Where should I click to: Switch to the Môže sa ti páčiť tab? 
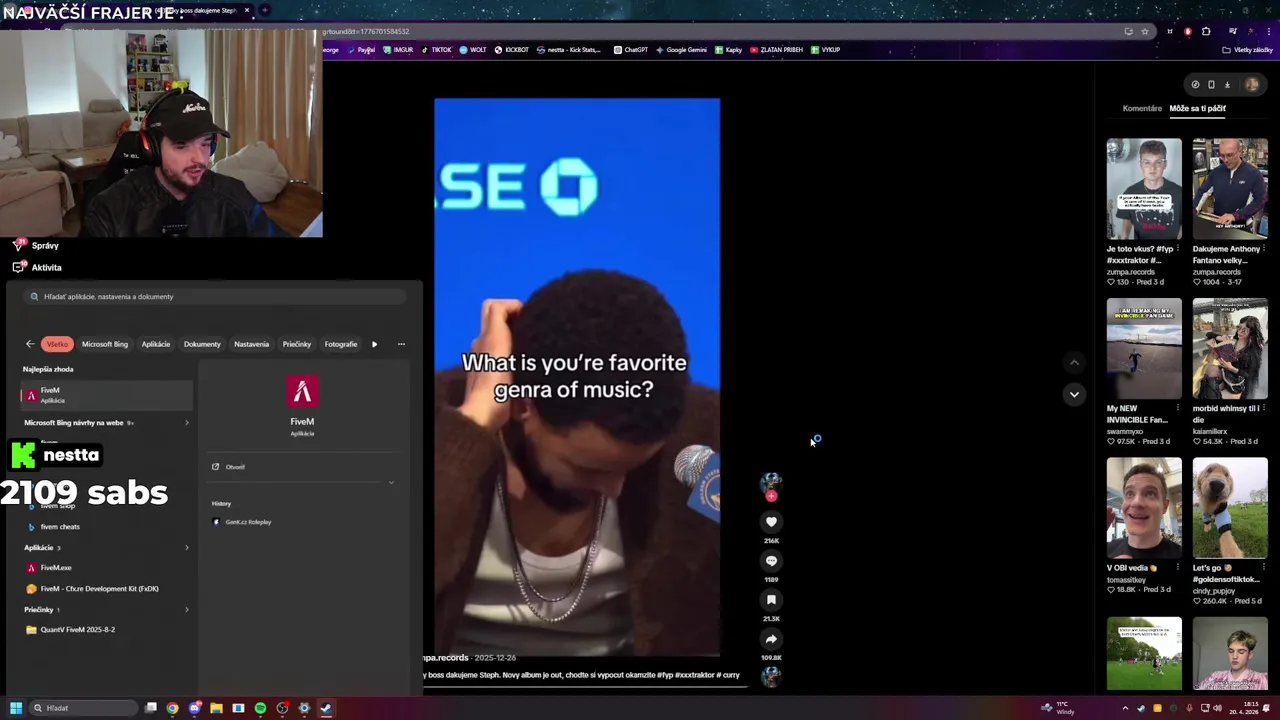[1197, 108]
